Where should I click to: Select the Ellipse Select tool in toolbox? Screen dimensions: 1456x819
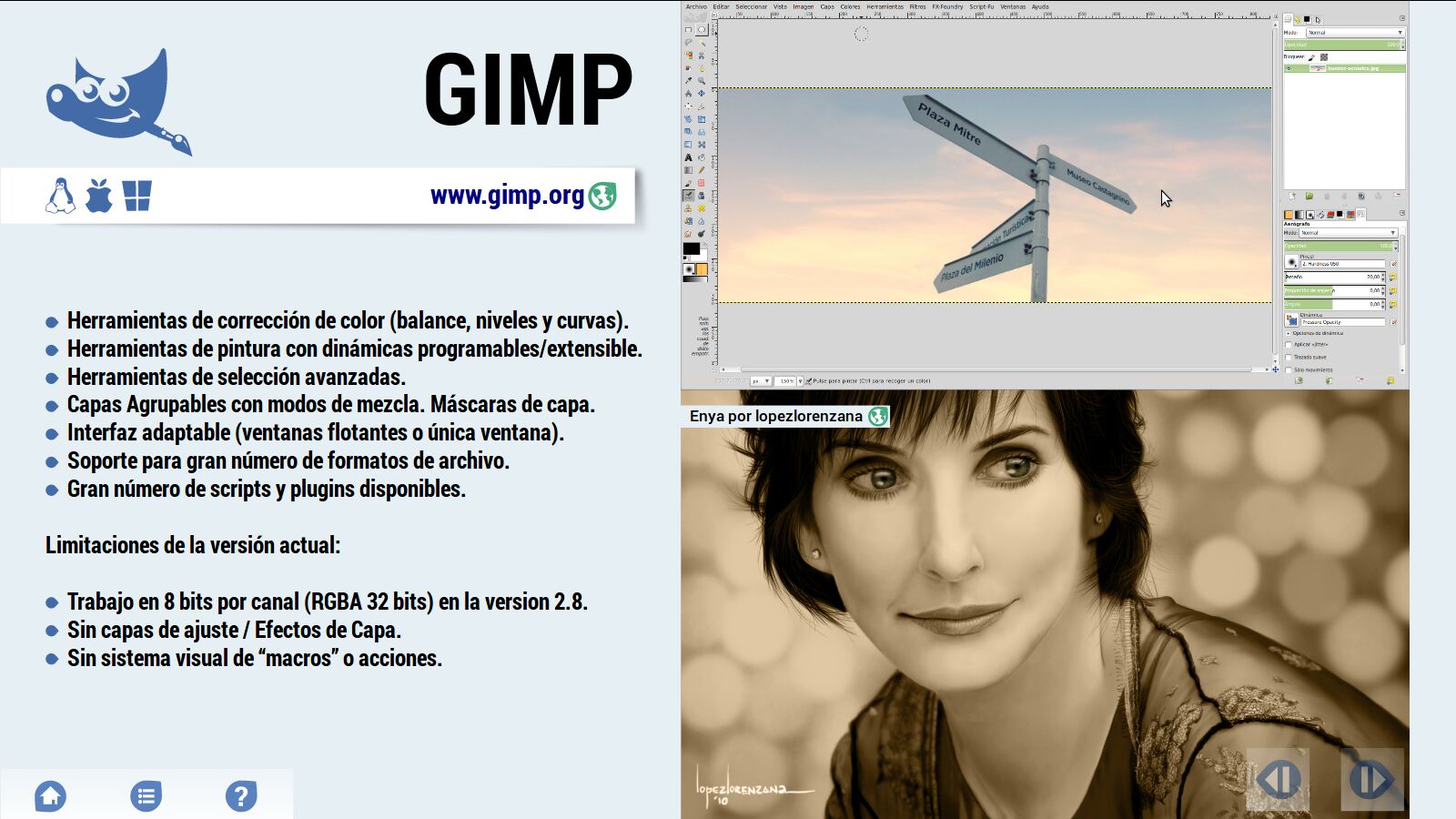[x=702, y=30]
